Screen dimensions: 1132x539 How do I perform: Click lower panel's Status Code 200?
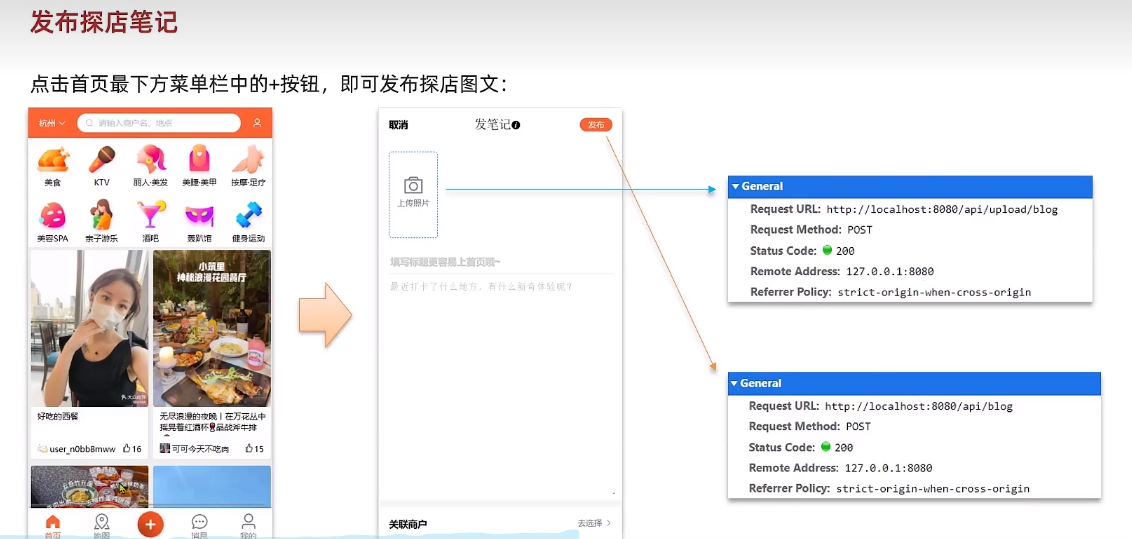[844, 447]
